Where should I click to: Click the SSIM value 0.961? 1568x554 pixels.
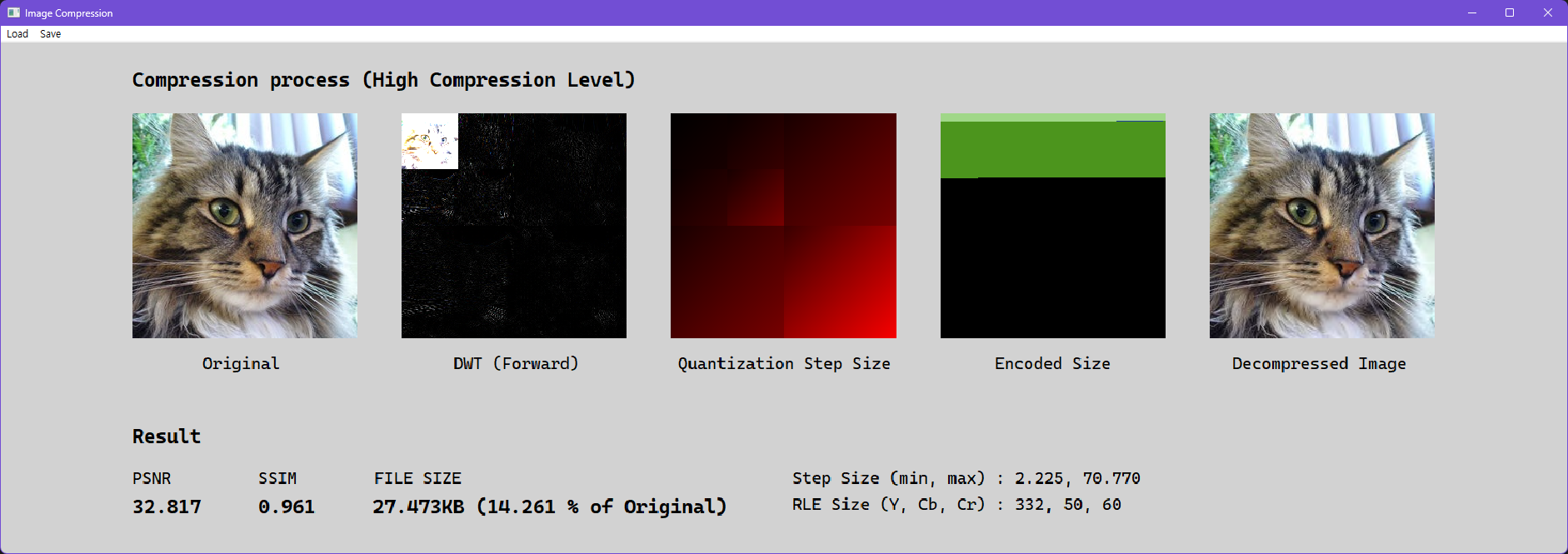click(287, 507)
